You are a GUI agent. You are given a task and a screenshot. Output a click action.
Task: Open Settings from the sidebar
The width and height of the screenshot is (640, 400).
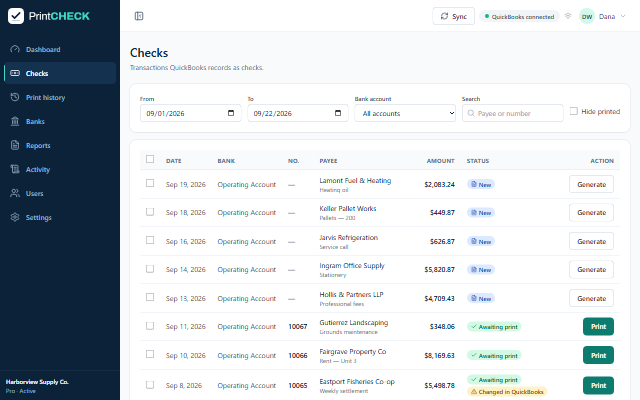(x=60, y=217)
